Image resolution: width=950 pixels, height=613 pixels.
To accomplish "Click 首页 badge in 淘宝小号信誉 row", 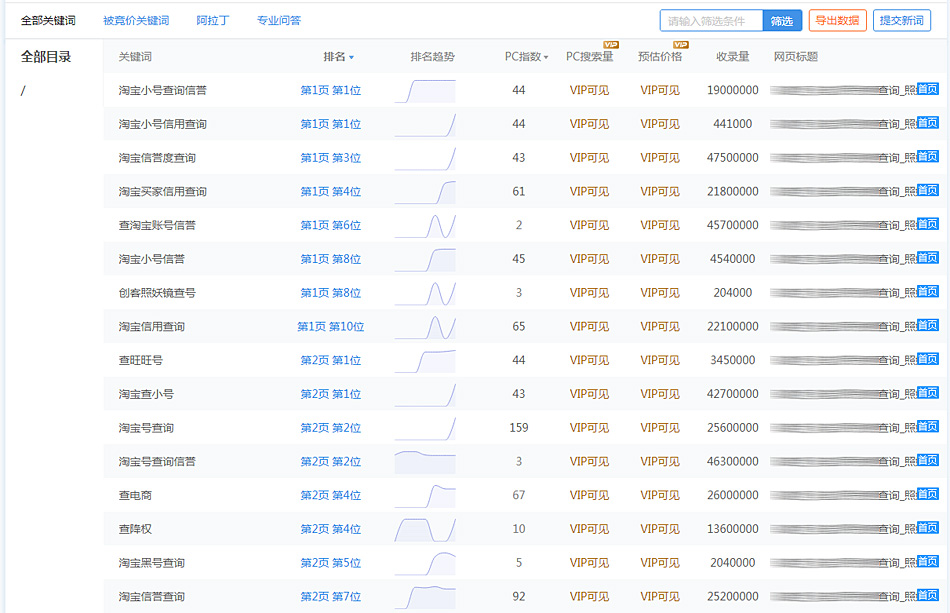I will [x=928, y=258].
